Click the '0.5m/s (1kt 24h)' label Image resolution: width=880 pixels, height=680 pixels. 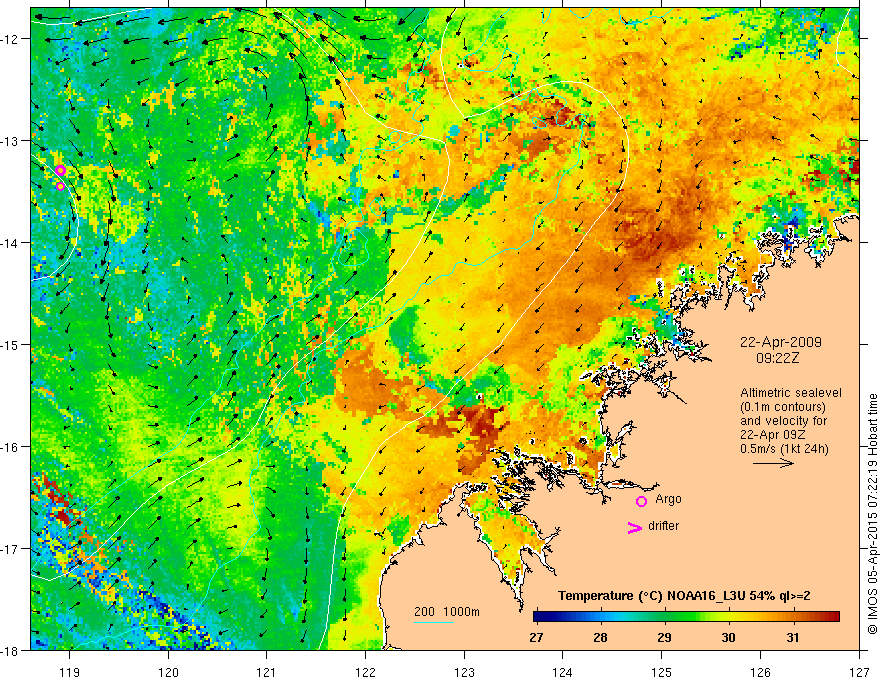pyautogui.click(x=784, y=448)
